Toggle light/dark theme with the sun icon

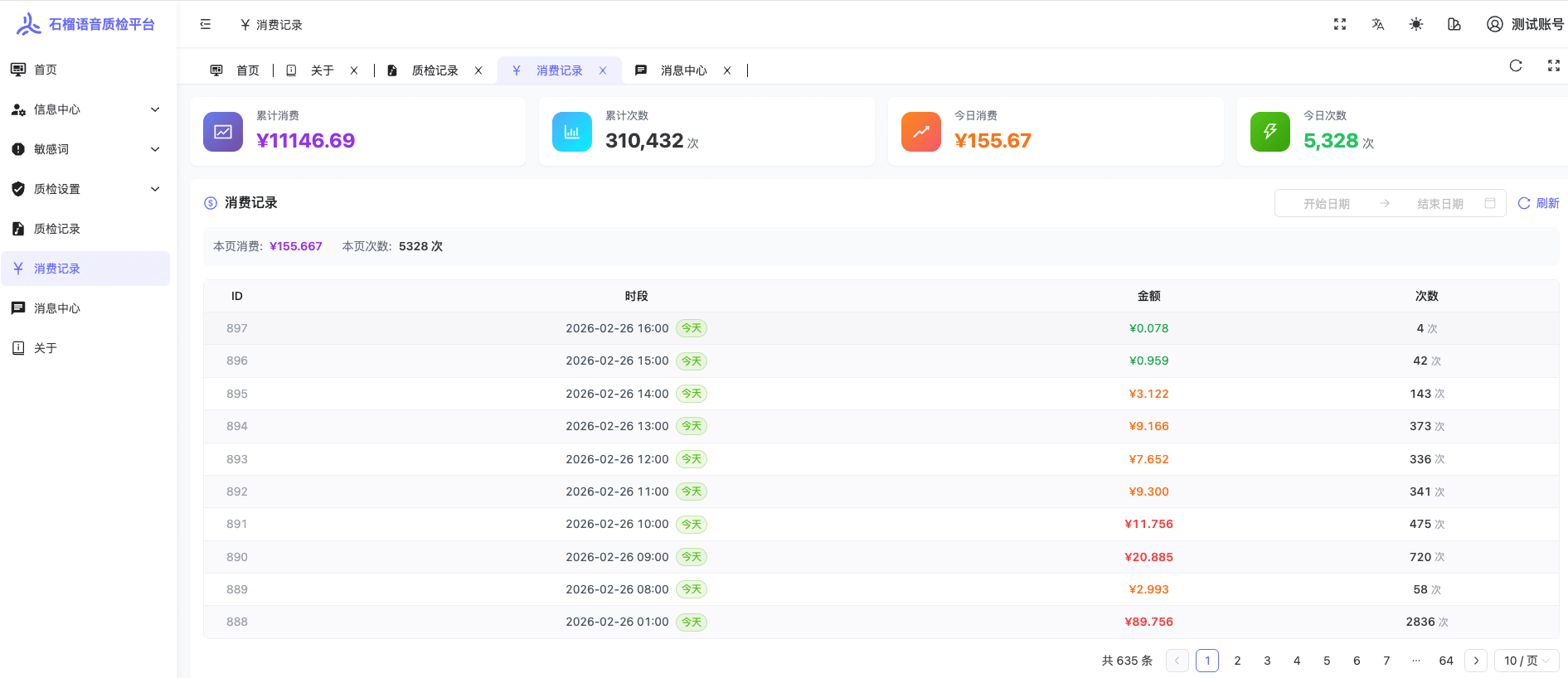(x=1415, y=25)
